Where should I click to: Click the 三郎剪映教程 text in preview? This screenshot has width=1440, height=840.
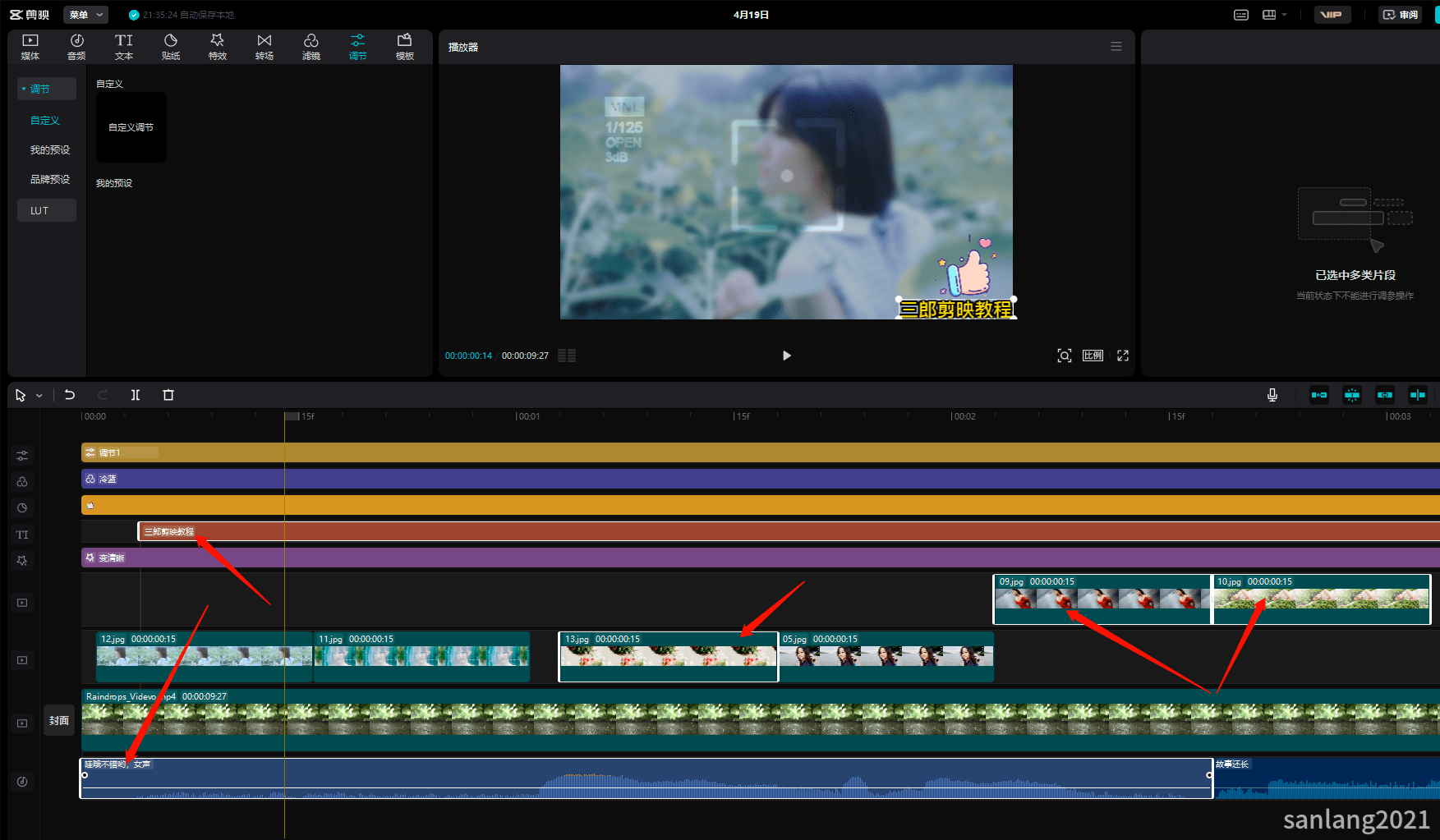(x=956, y=310)
